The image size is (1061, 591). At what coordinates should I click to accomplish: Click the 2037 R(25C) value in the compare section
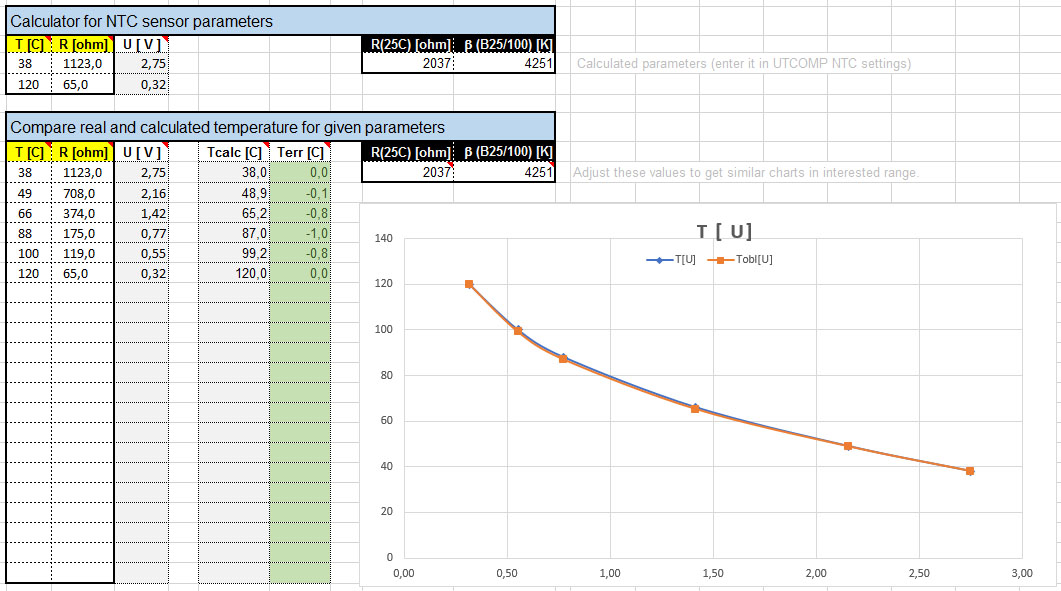pyautogui.click(x=408, y=172)
